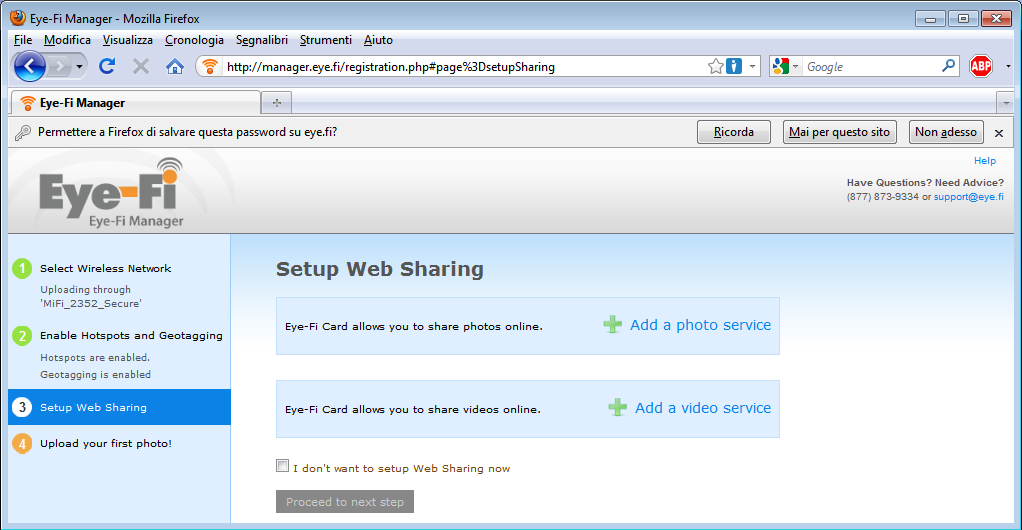Select step 1 Select Wireless Network
The height and width of the screenshot is (530, 1022).
pos(105,268)
